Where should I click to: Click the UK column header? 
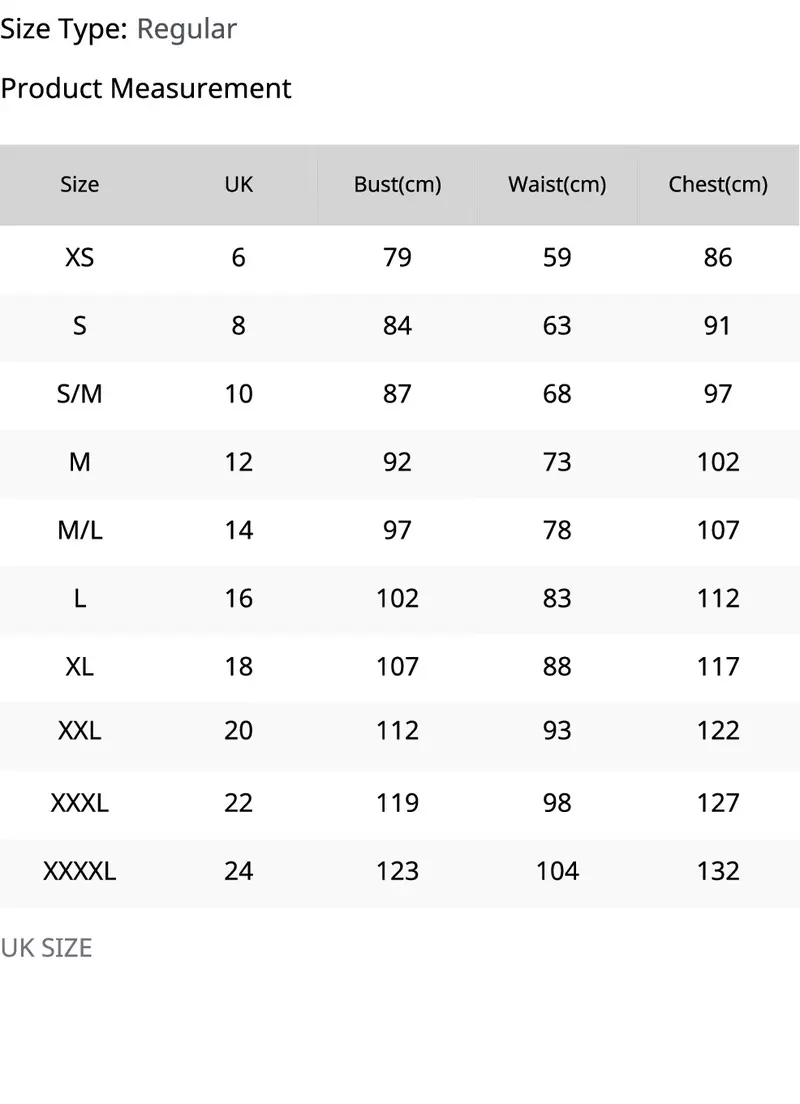(x=239, y=184)
